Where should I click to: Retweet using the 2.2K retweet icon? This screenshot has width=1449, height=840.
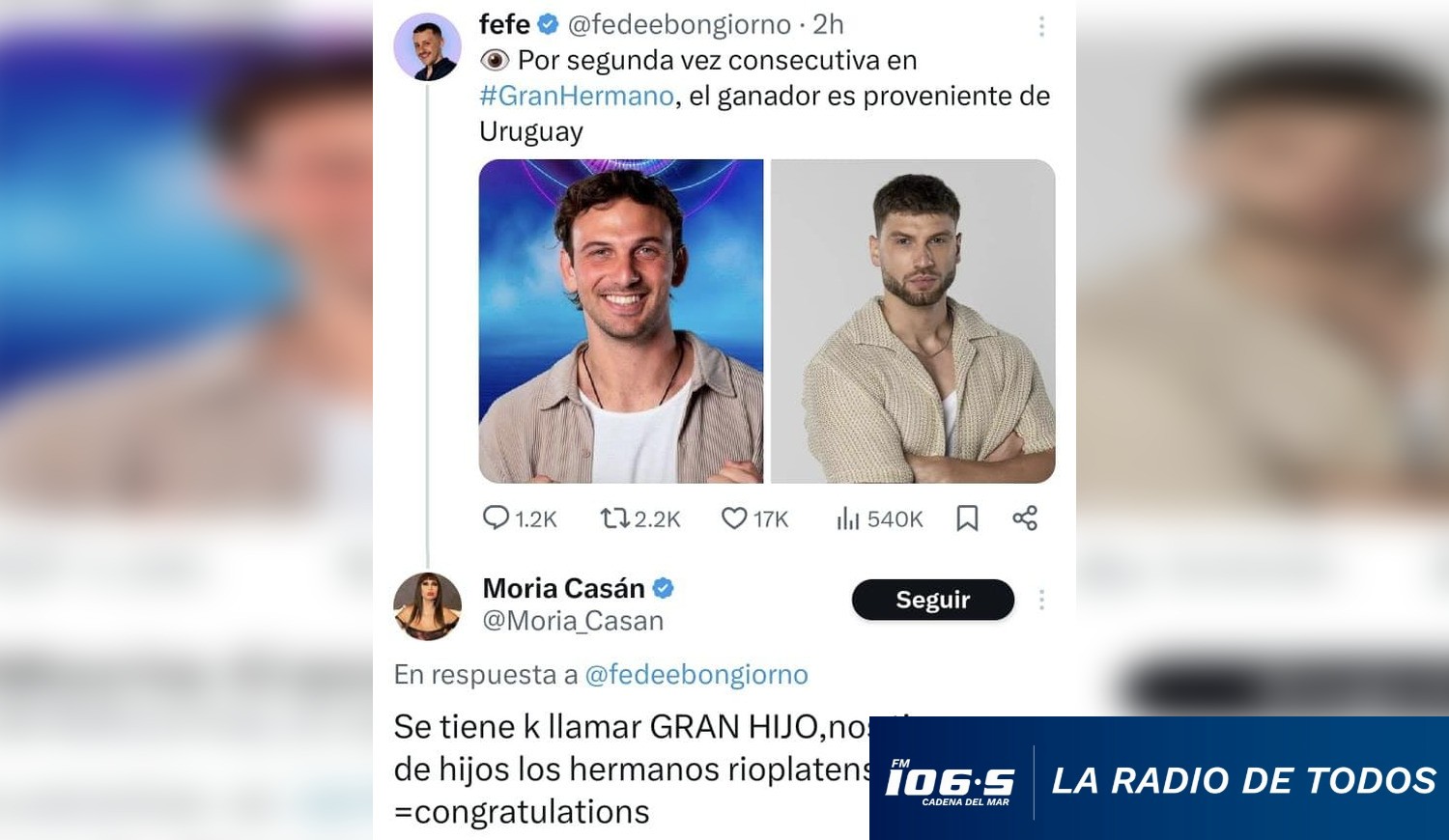click(614, 518)
